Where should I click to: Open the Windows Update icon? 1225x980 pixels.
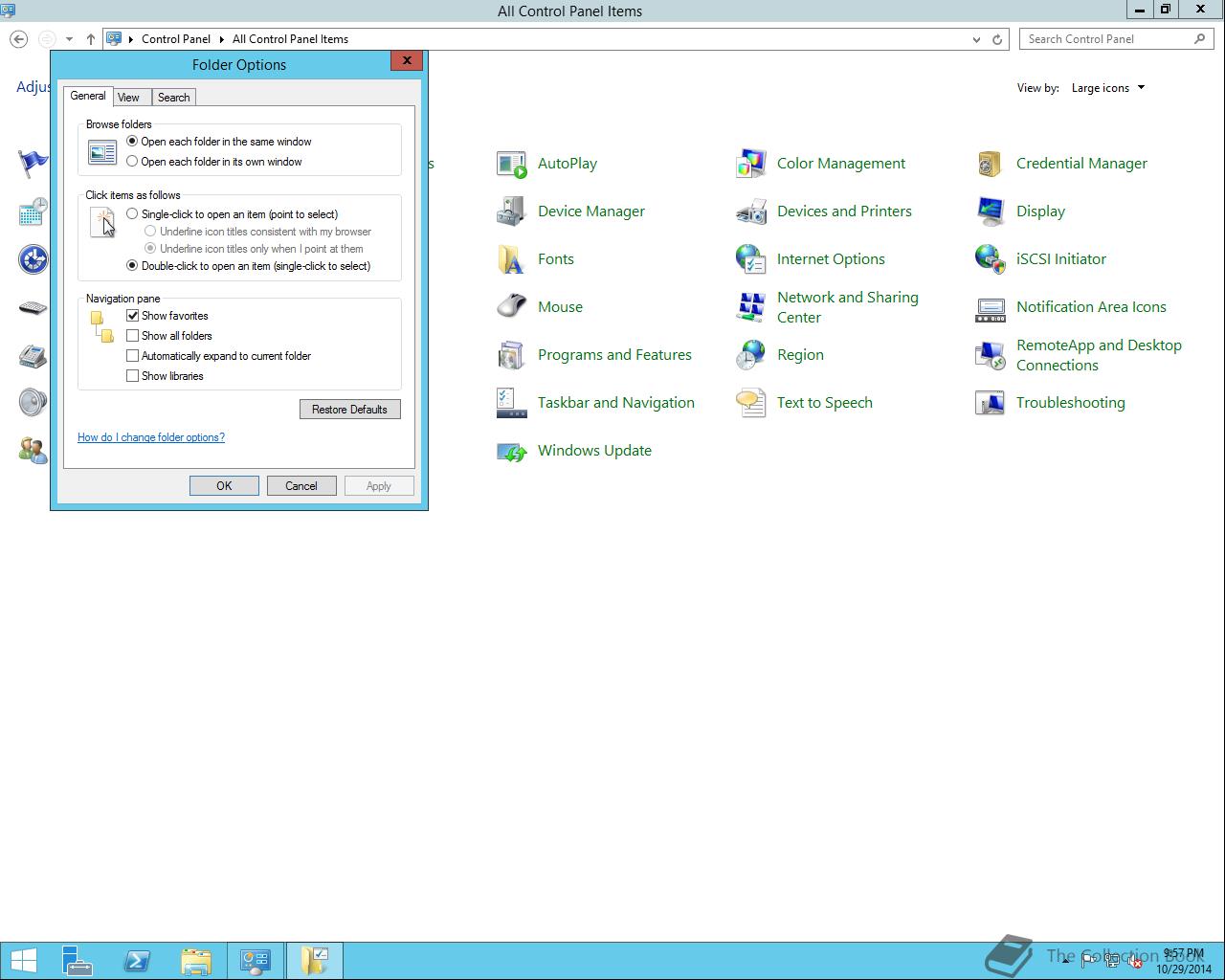click(512, 451)
